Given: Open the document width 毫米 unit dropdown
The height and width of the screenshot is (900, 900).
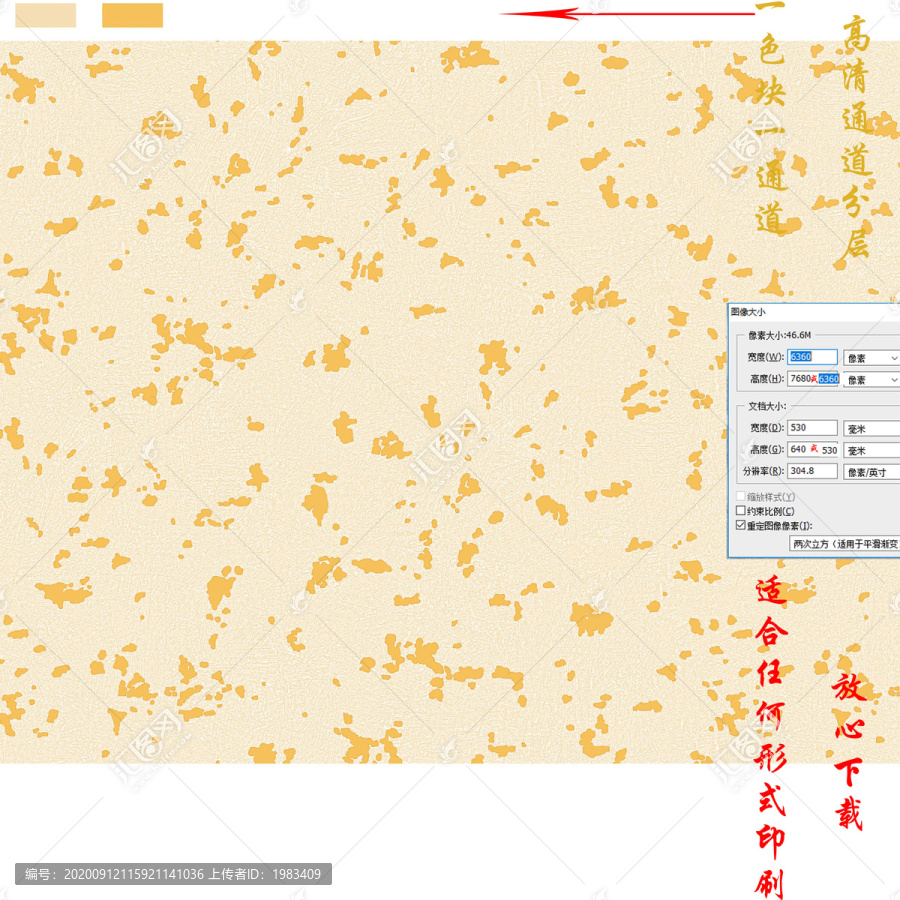Looking at the screenshot, I should (x=871, y=429).
